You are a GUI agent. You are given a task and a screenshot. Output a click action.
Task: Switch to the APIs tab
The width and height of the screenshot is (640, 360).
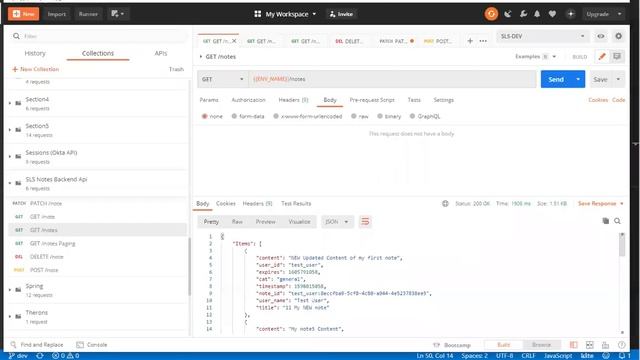(x=160, y=53)
